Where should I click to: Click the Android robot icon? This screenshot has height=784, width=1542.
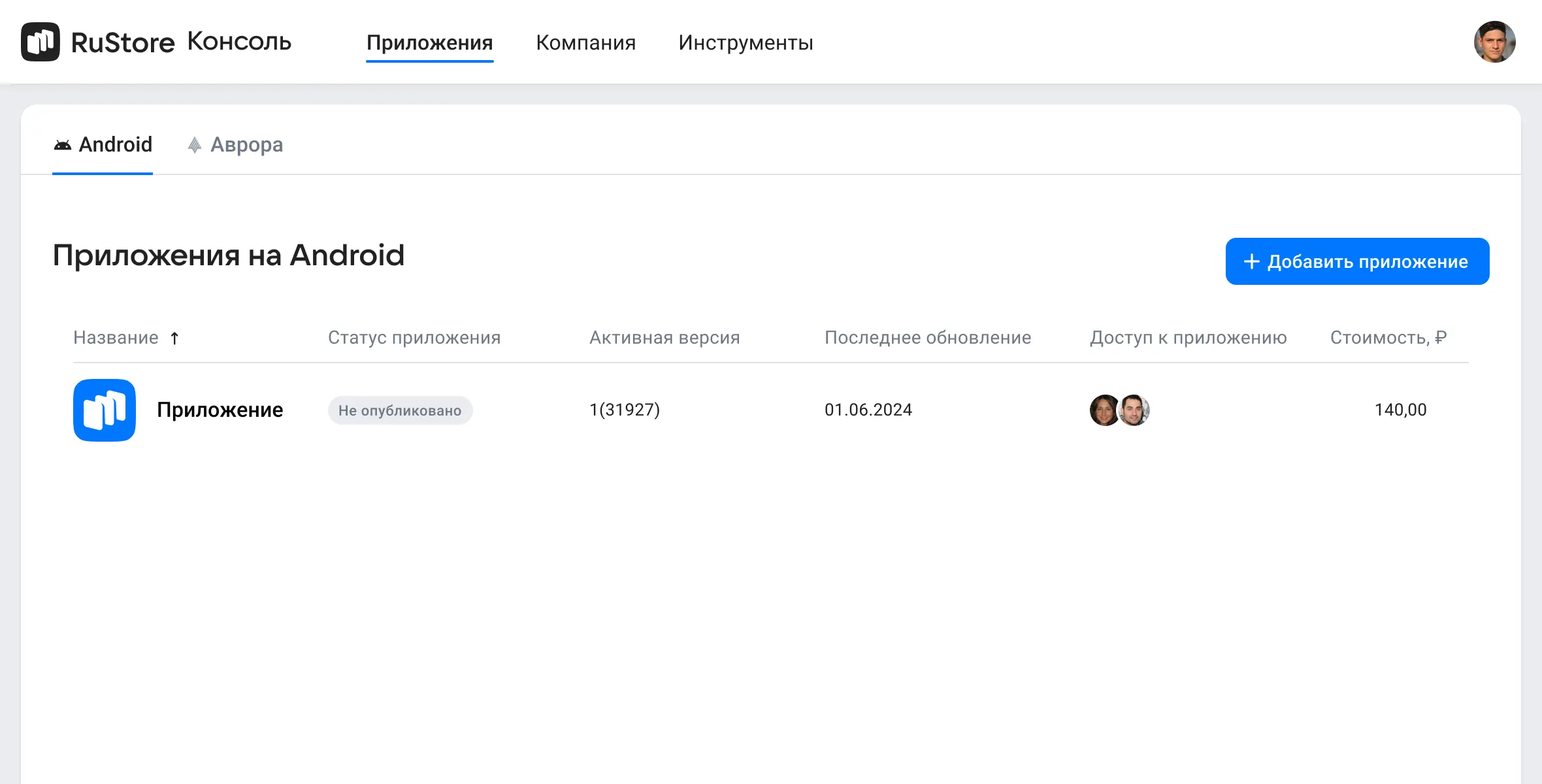click(63, 145)
